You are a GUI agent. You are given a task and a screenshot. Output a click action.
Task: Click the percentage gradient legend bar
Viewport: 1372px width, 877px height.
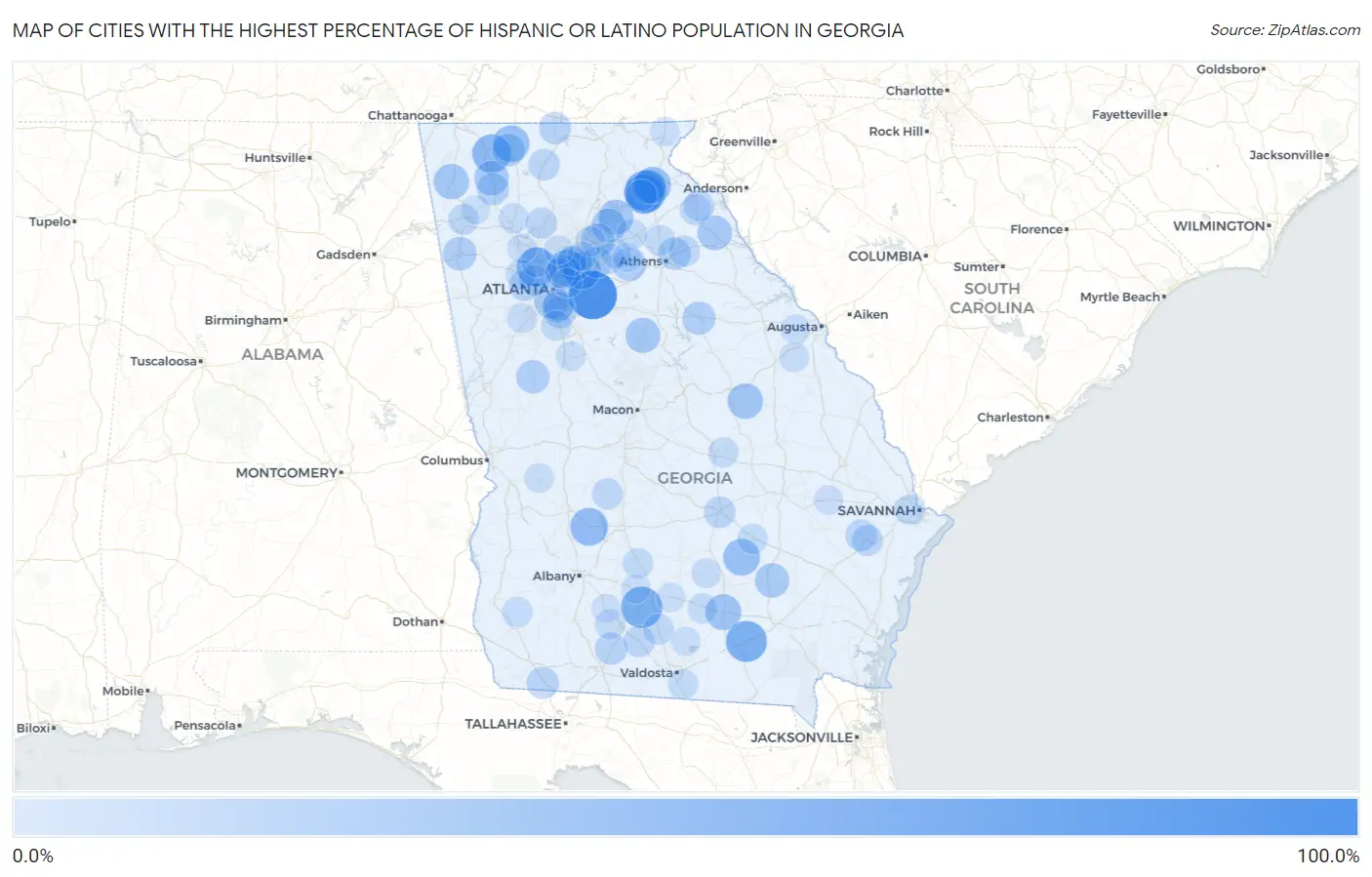click(685, 817)
